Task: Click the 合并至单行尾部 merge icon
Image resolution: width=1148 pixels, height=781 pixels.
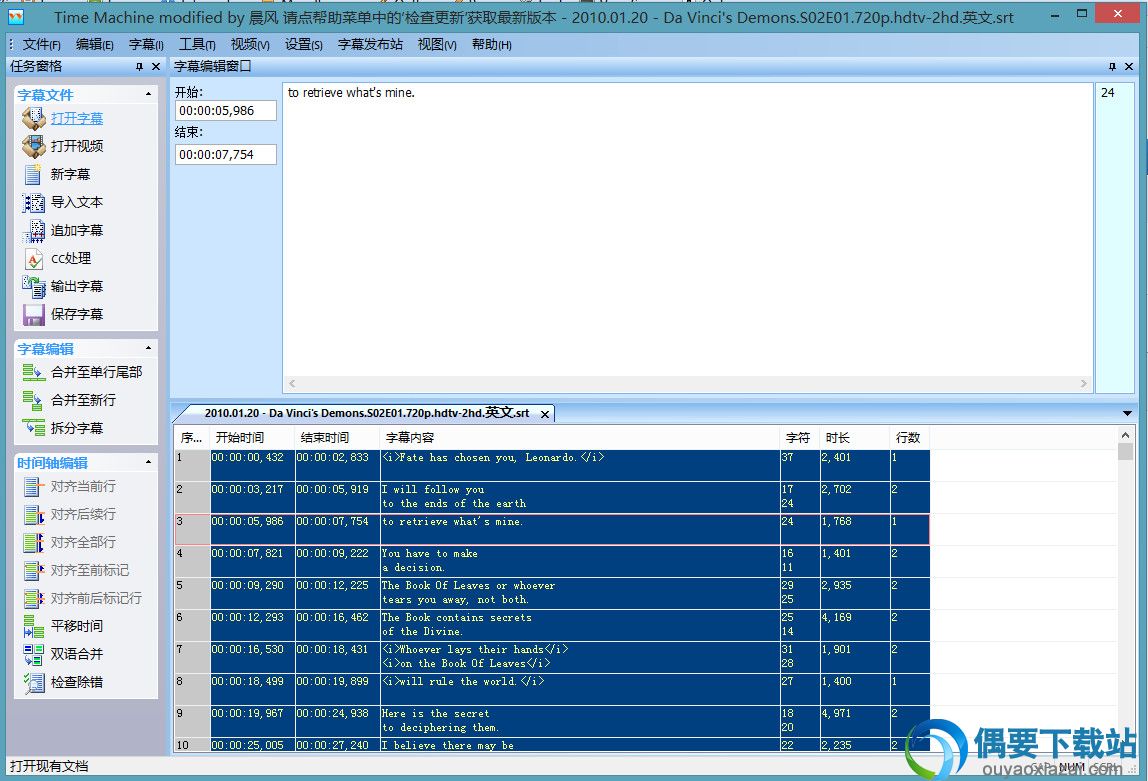Action: coord(34,373)
